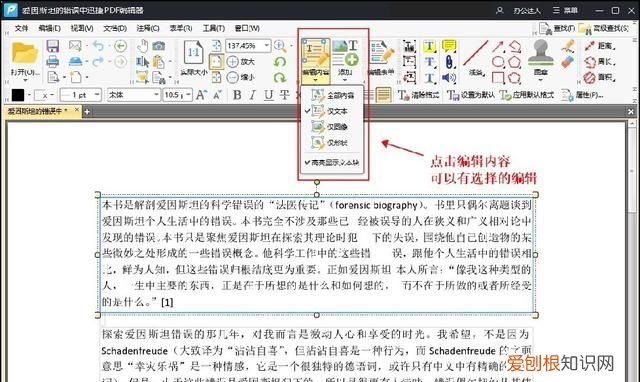Click the highlight text T icon

coord(429,46)
